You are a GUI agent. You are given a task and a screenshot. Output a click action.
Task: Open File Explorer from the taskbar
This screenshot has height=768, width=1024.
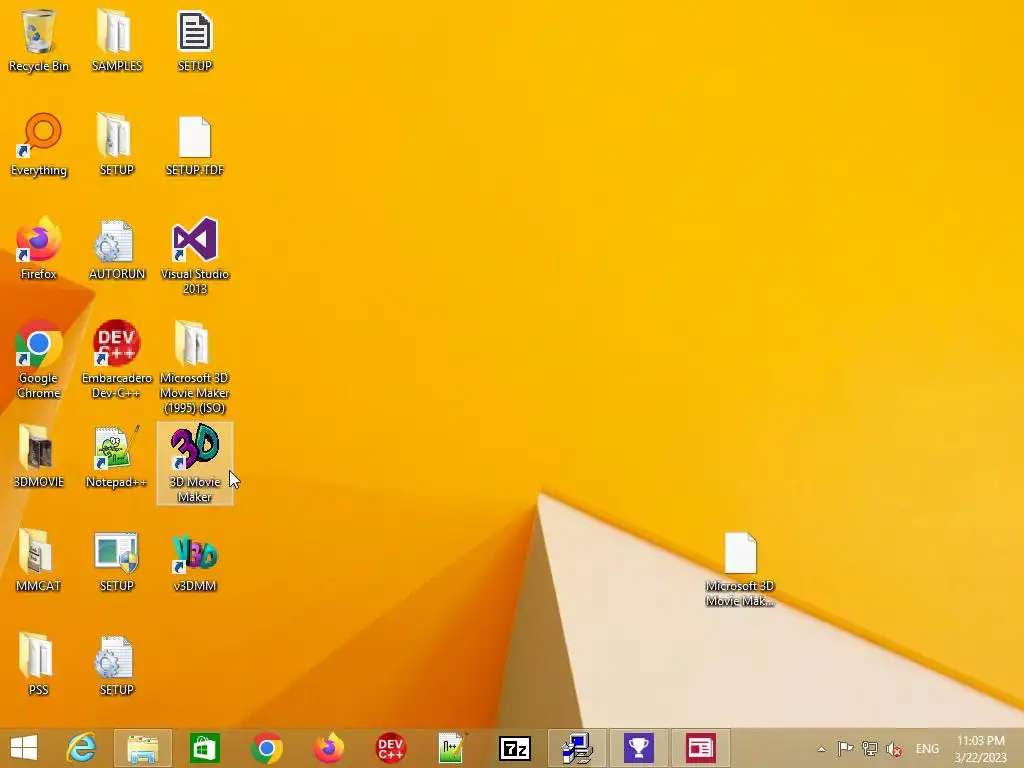[x=142, y=748]
